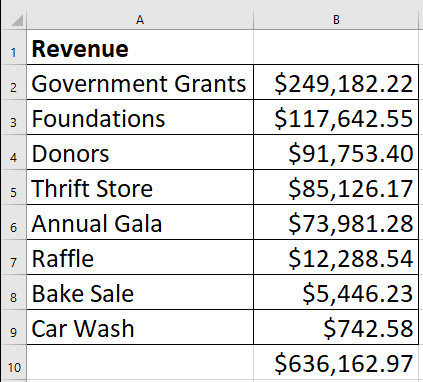This screenshot has height=382, width=423.
Task: Select row 4 header
Action: click(x=14, y=152)
